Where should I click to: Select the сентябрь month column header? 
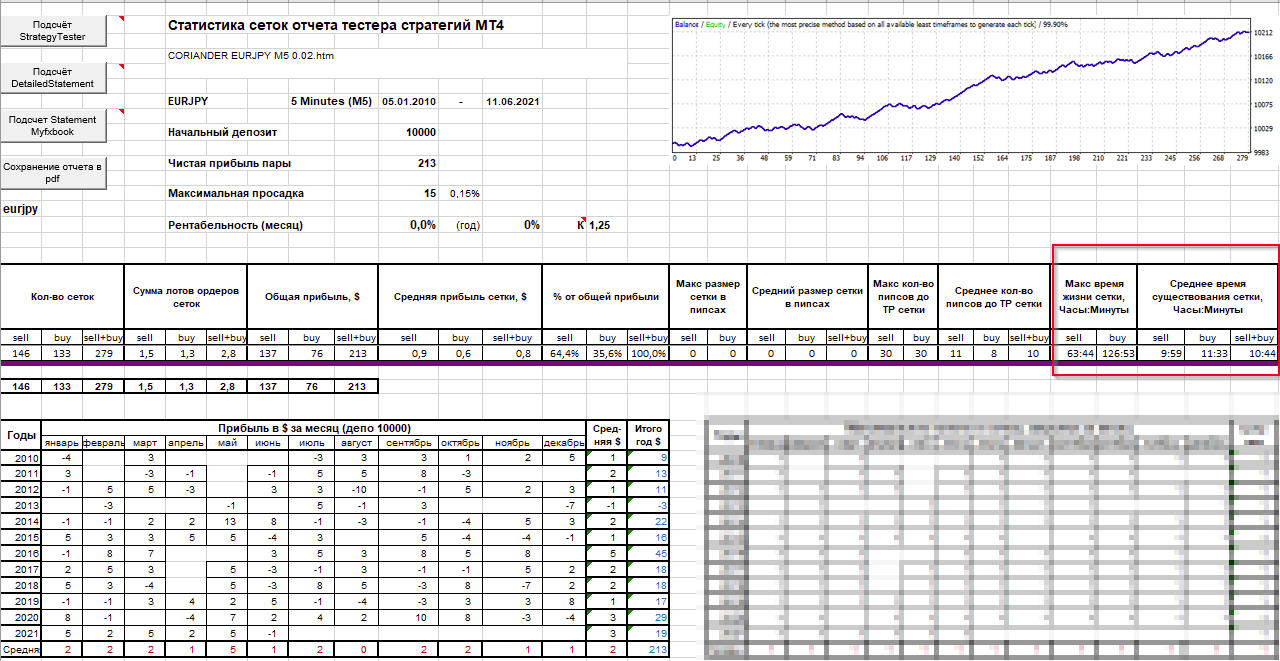click(x=407, y=442)
